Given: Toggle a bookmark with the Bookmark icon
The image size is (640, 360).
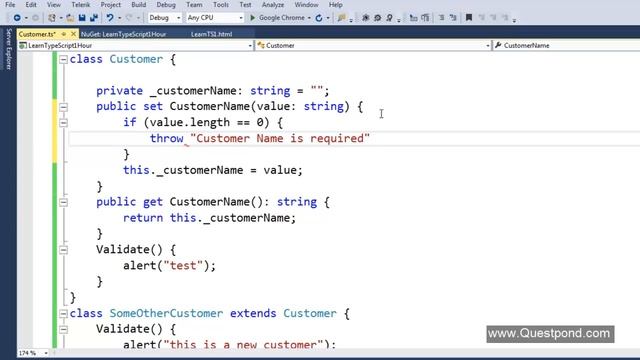Looking at the screenshot, I should [x=469, y=18].
